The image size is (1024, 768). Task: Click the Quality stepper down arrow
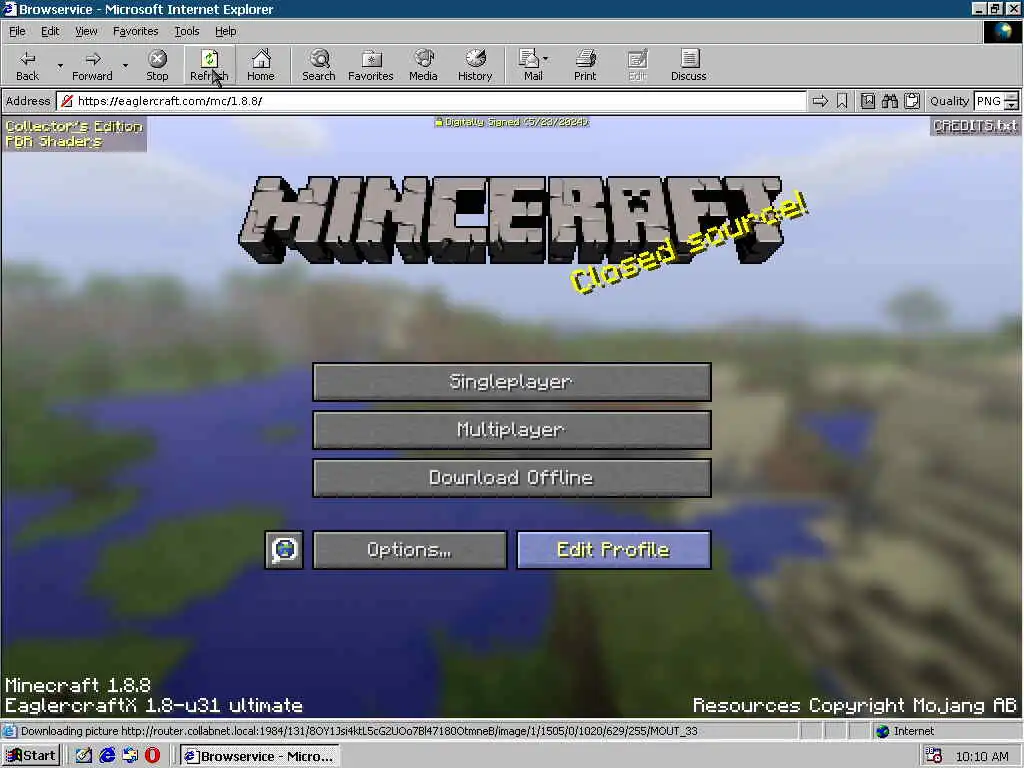pyautogui.click(x=1012, y=105)
